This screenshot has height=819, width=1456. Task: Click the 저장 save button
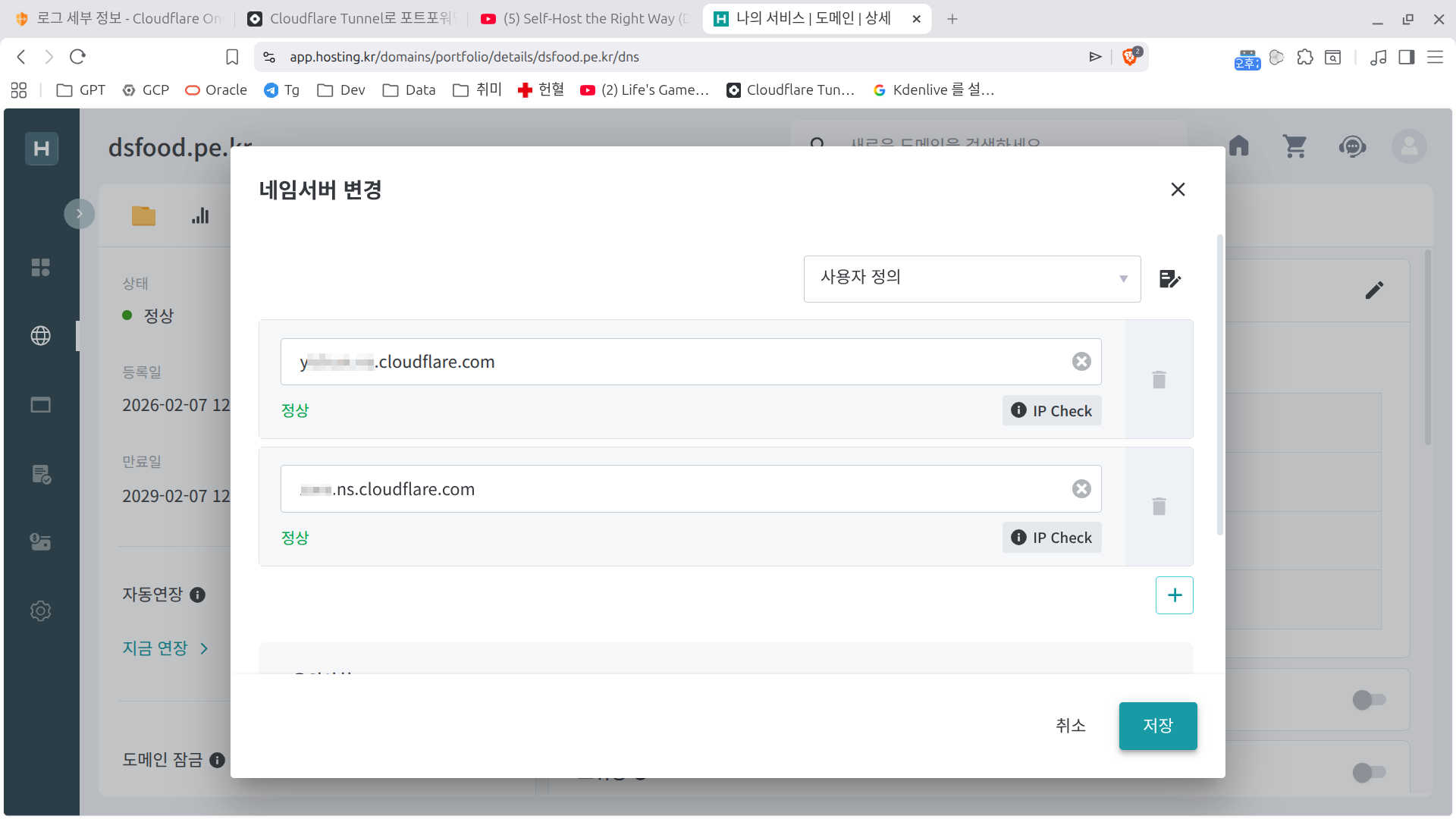click(x=1157, y=726)
